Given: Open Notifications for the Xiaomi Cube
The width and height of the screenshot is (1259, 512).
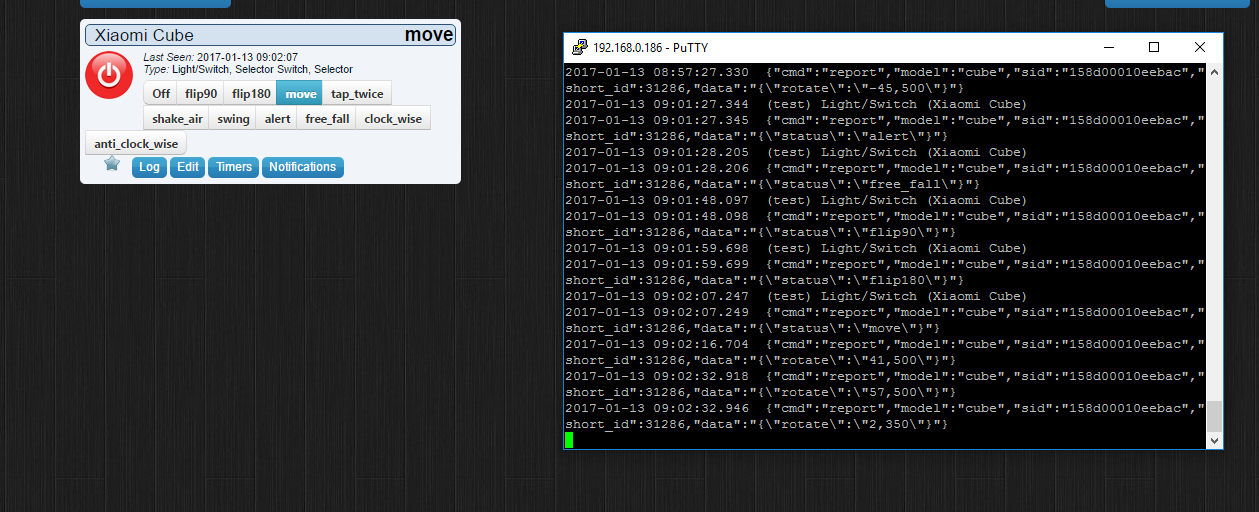Looking at the screenshot, I should tap(302, 167).
